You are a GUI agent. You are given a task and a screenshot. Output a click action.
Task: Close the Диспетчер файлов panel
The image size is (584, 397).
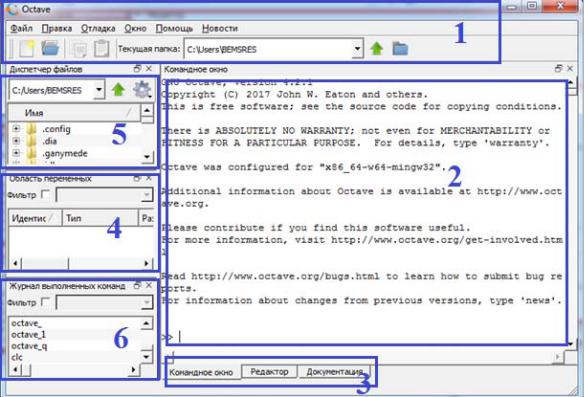149,69
